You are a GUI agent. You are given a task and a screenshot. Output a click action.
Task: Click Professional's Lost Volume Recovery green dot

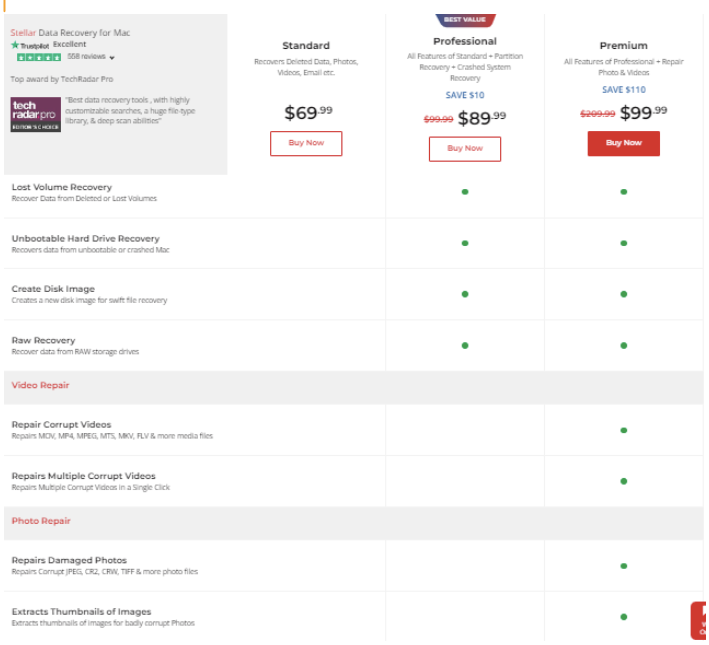pos(465,192)
